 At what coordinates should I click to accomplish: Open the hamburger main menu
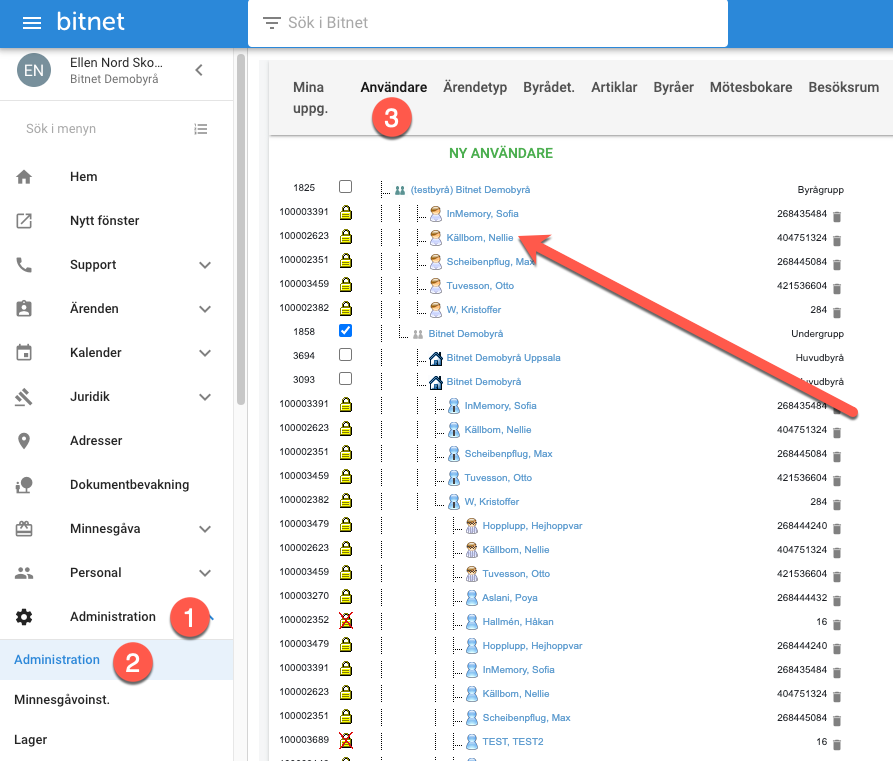[32, 23]
